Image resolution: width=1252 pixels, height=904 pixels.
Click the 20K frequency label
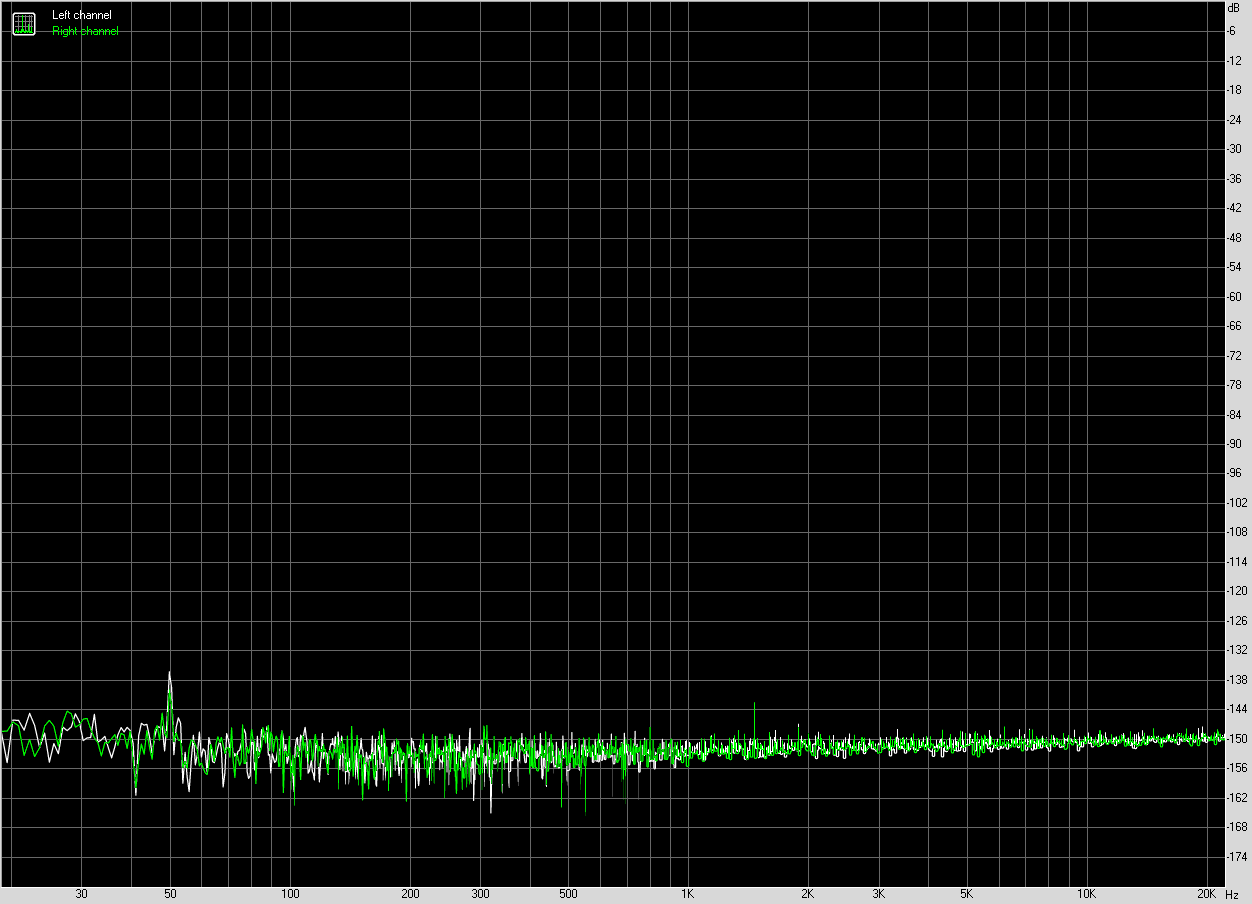pyautogui.click(x=1206, y=893)
